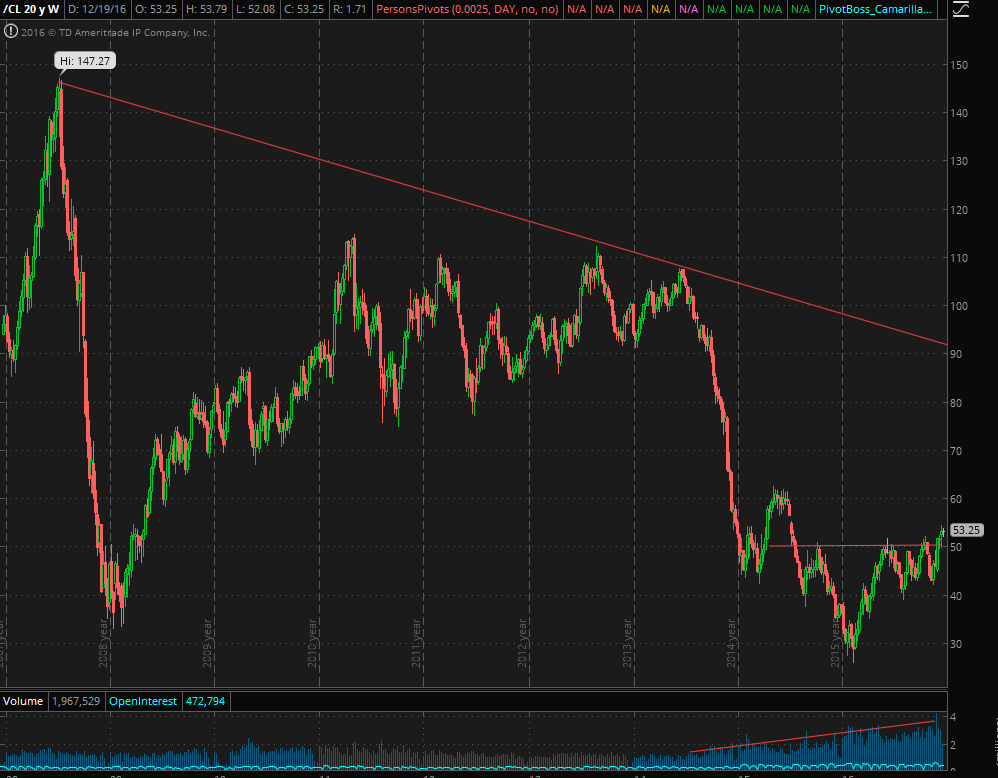Click the open interest value 472,794

click(207, 701)
